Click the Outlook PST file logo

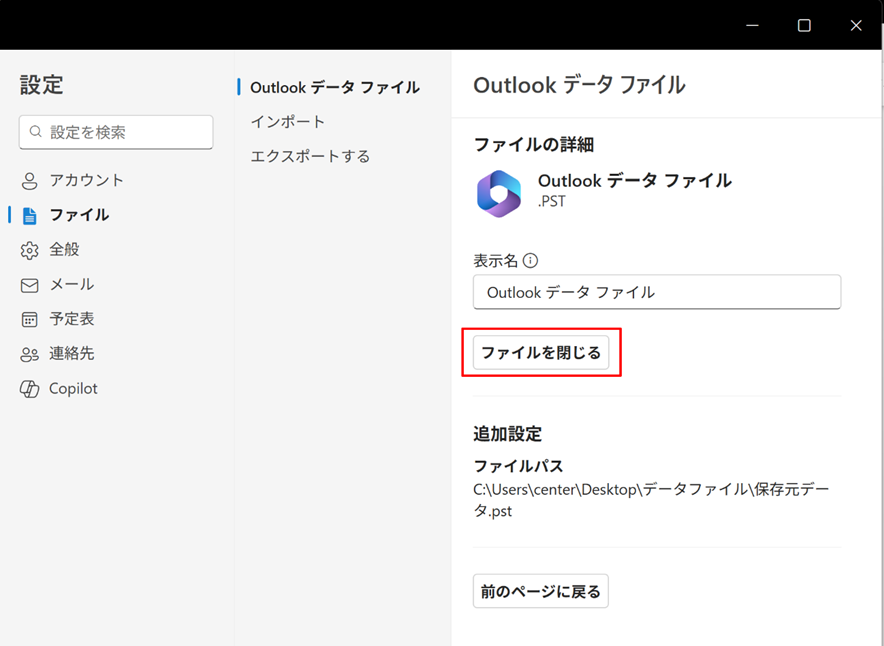(x=498, y=193)
